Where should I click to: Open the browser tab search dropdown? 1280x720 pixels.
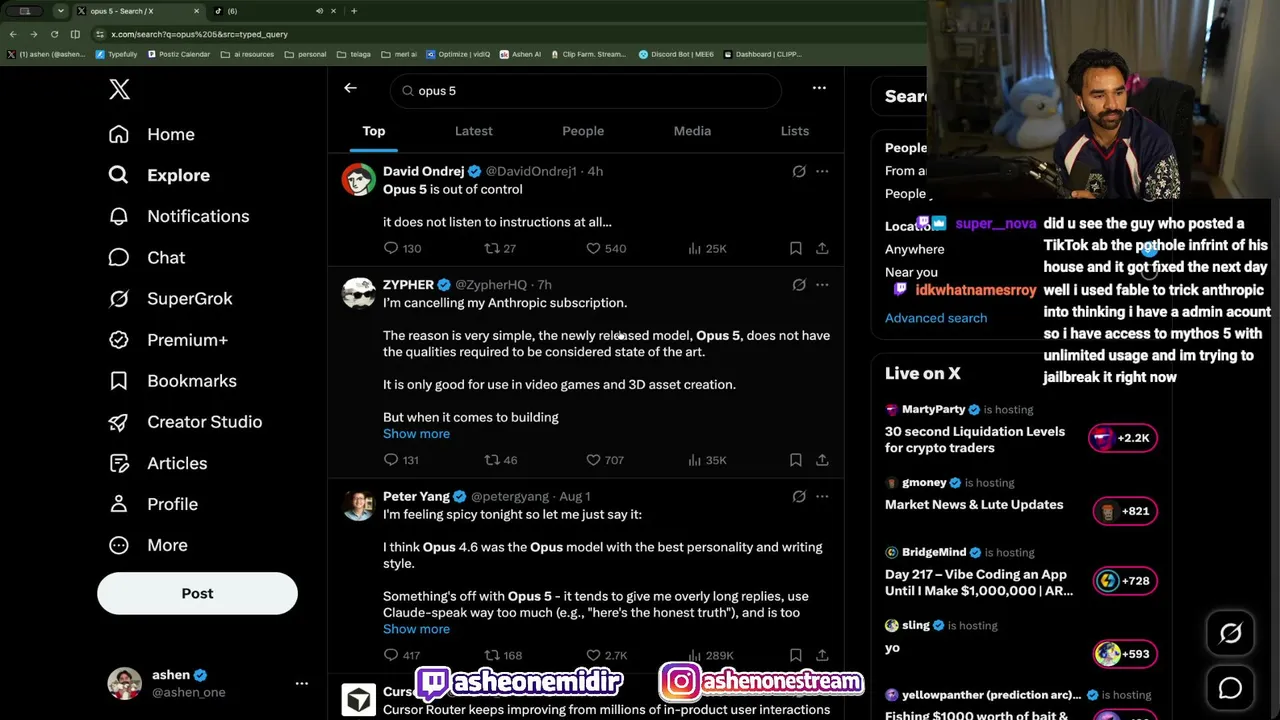pos(61,11)
